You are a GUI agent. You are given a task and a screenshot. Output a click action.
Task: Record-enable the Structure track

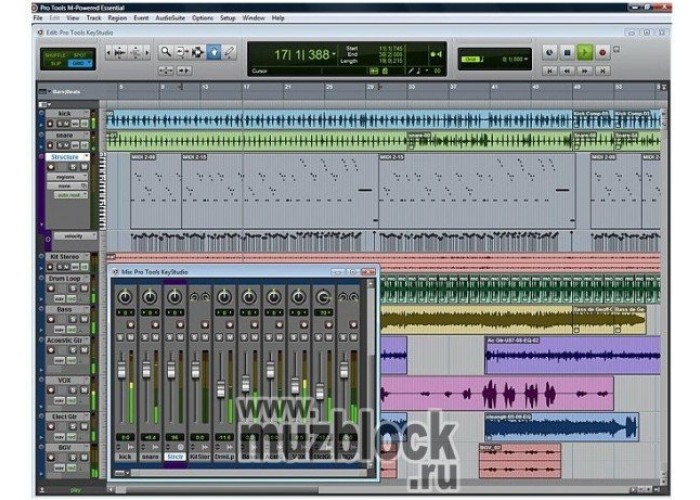[x=51, y=167]
